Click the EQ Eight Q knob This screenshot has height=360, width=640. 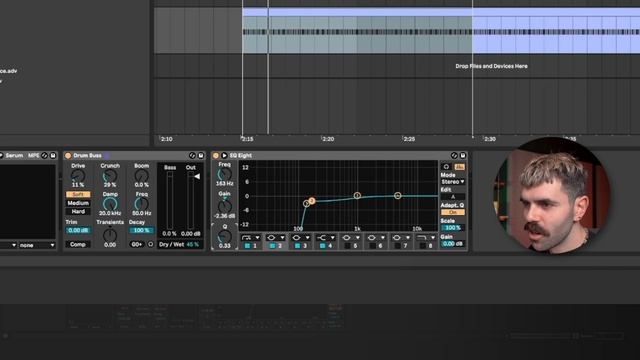click(224, 236)
